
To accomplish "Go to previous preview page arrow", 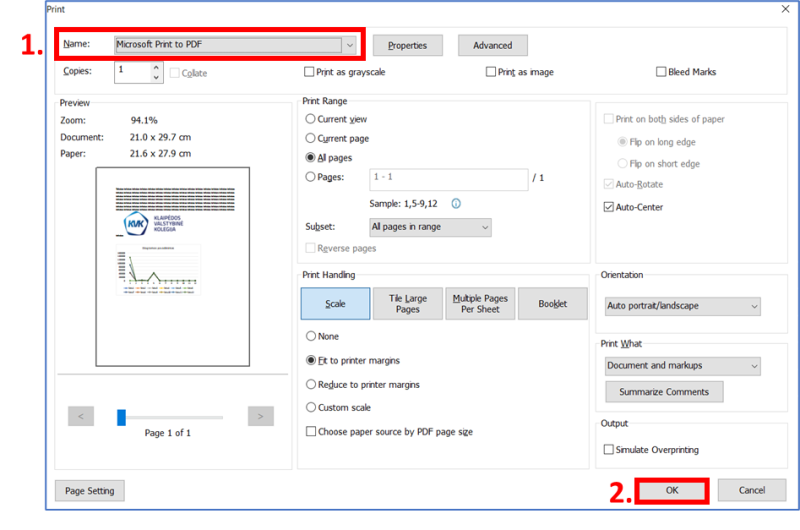I will [x=81, y=416].
